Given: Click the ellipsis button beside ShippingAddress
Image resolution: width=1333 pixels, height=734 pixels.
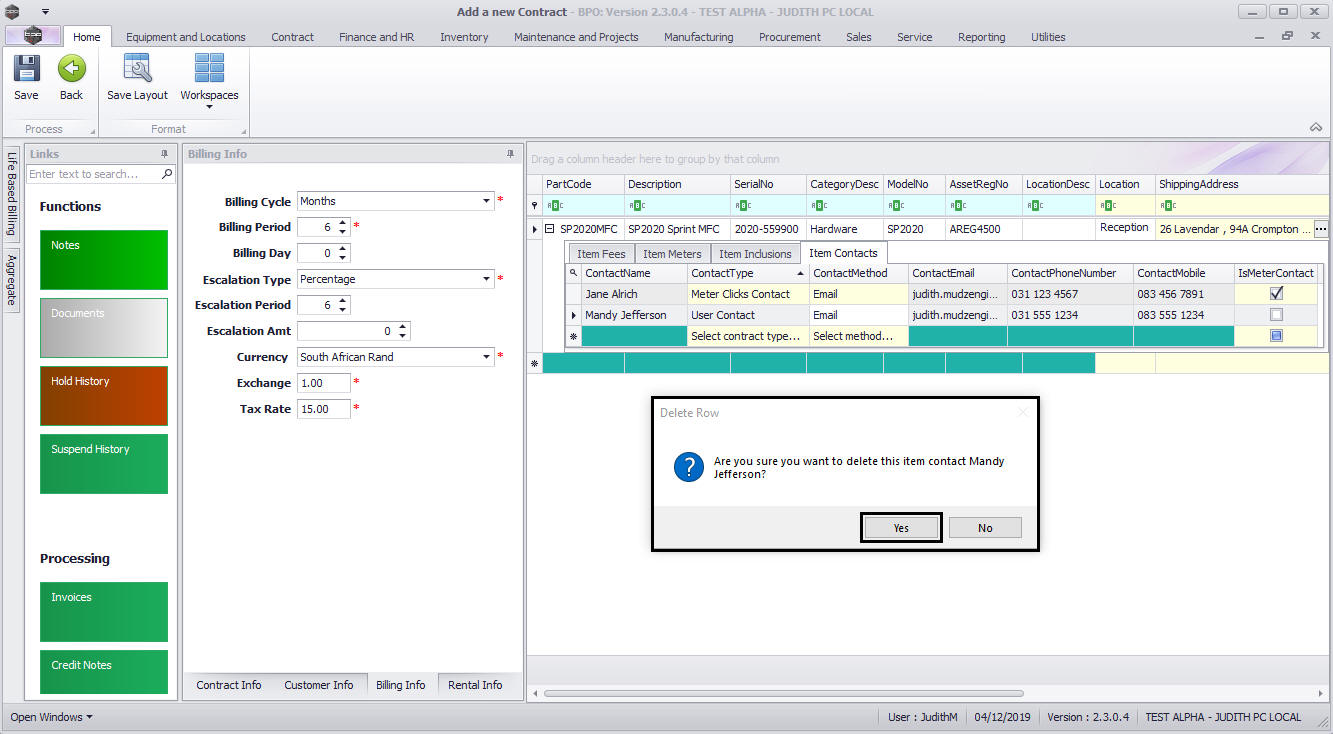Looking at the screenshot, I should 1321,229.
